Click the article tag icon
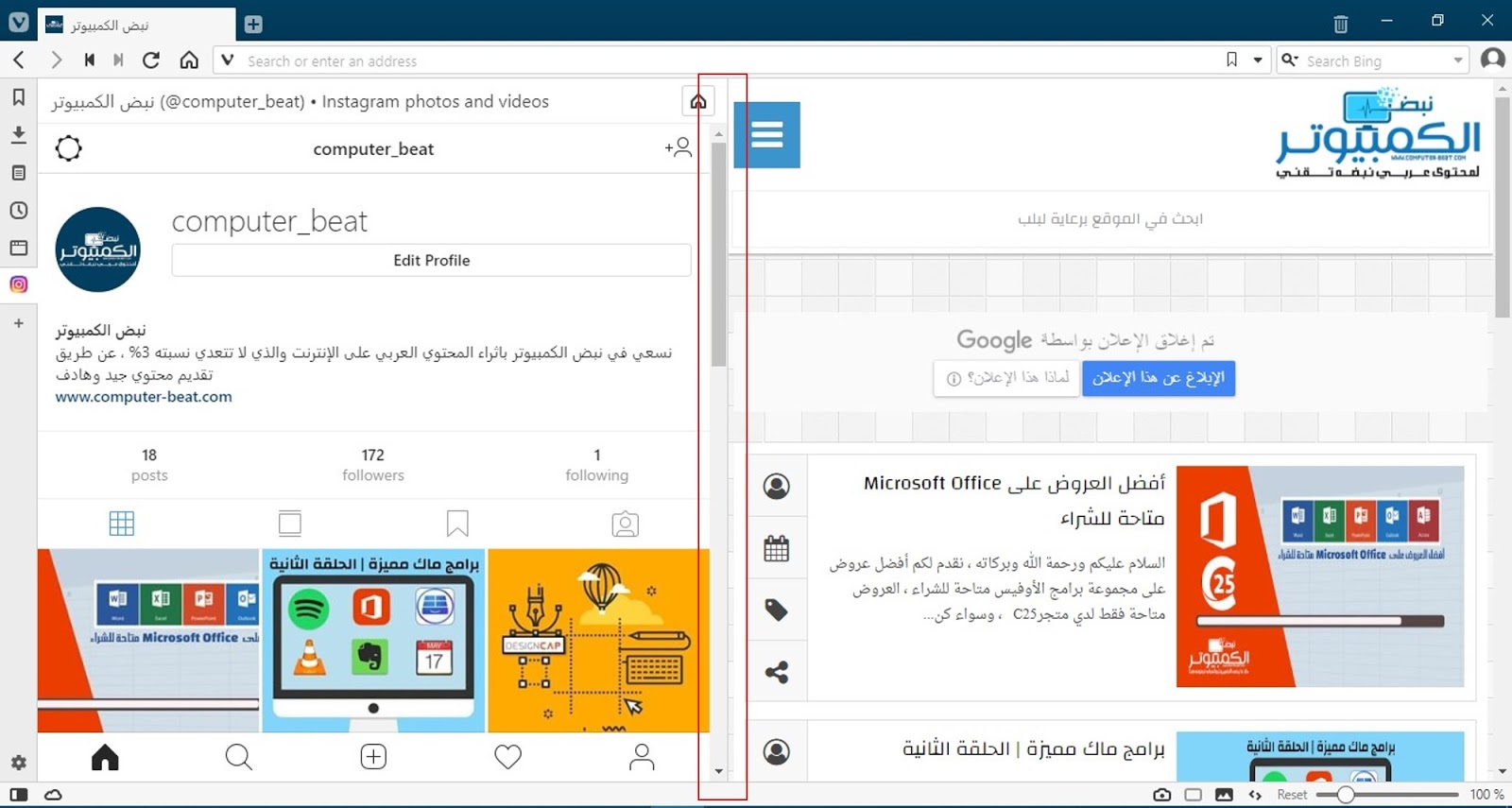 point(777,610)
